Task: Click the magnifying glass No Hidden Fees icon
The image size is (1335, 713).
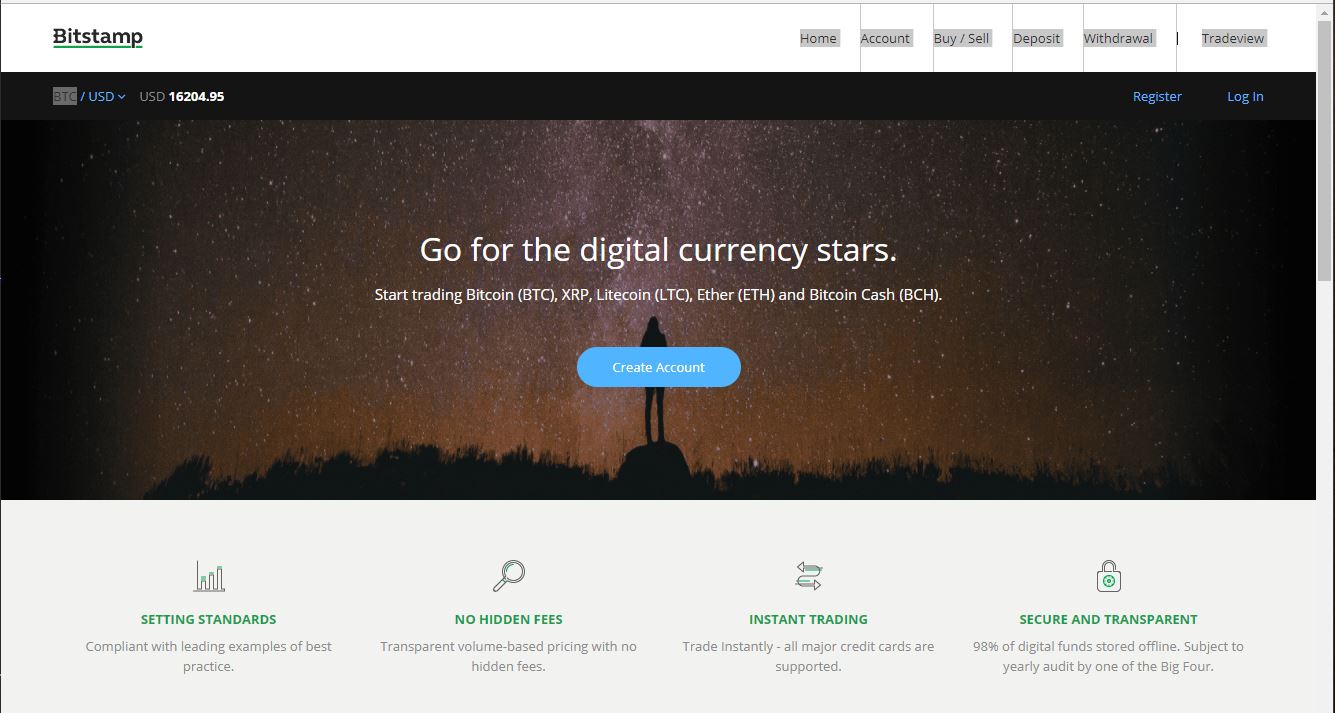Action: (508, 576)
